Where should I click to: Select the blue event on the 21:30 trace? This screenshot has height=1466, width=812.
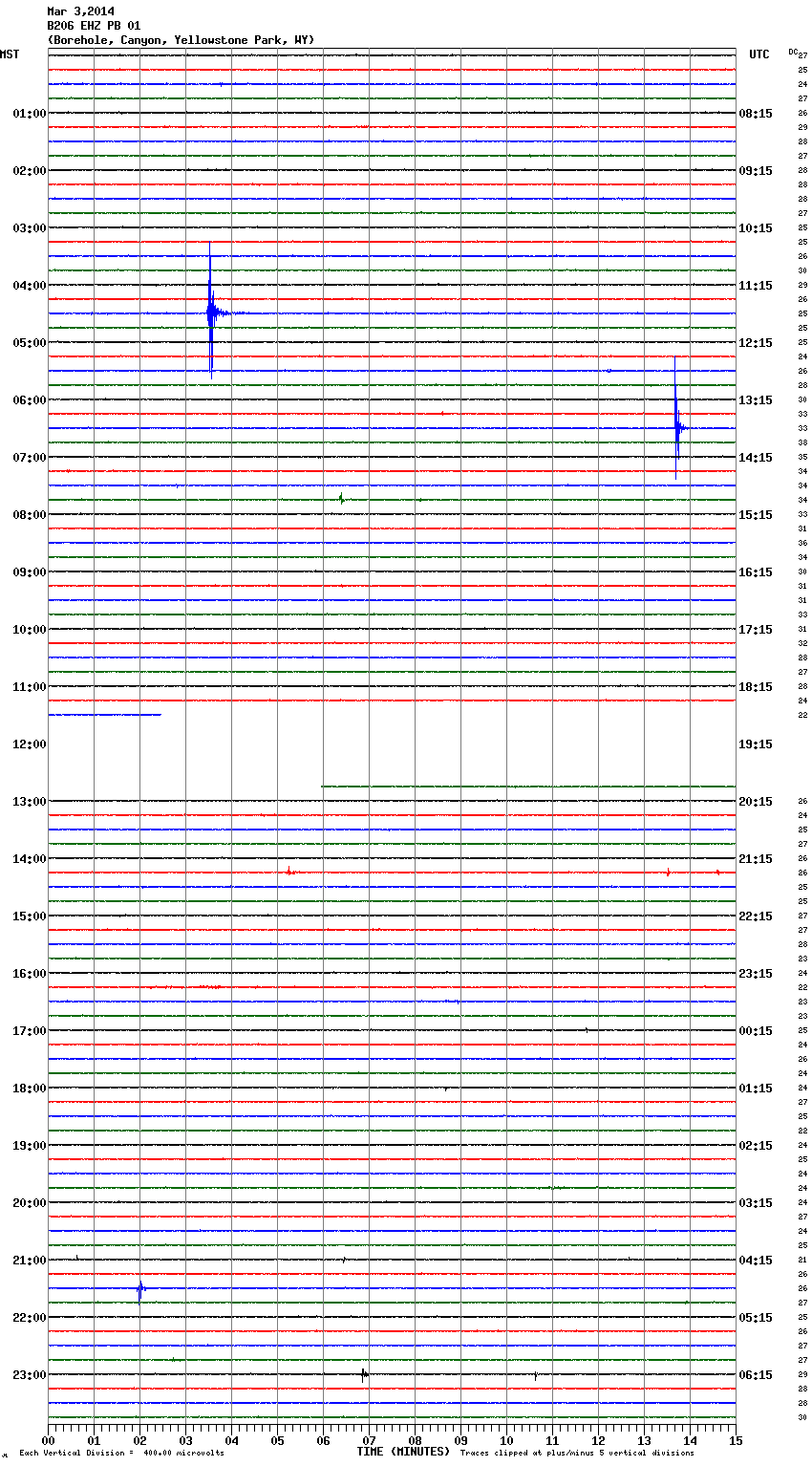[x=140, y=1289]
